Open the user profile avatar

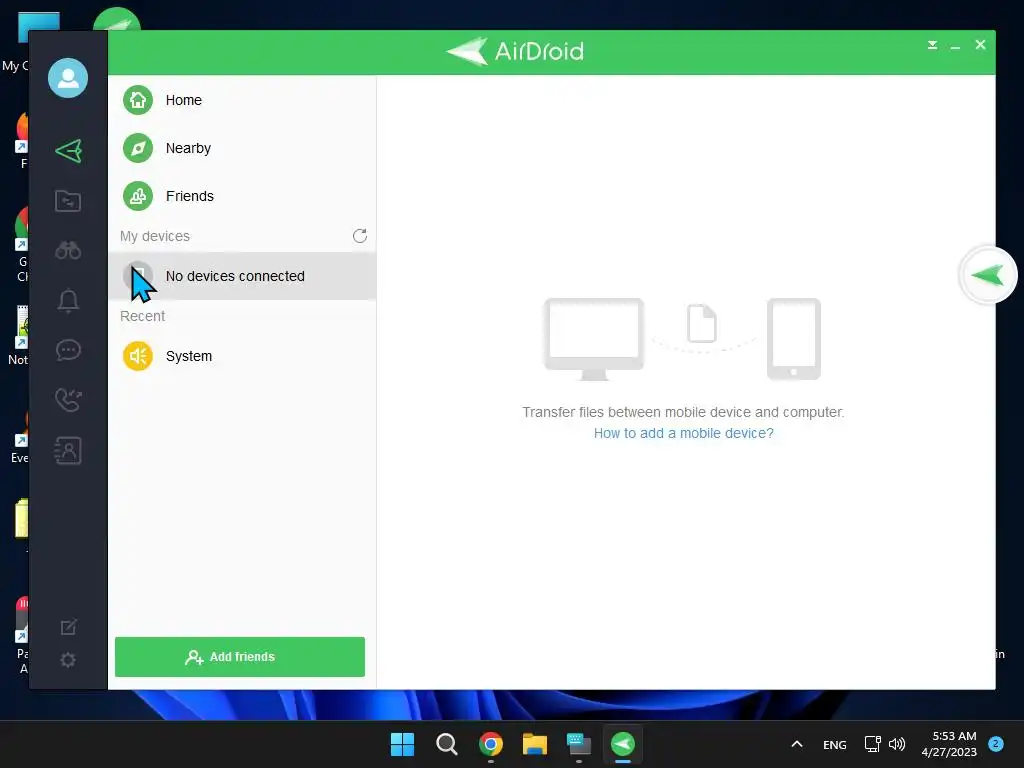(x=68, y=78)
